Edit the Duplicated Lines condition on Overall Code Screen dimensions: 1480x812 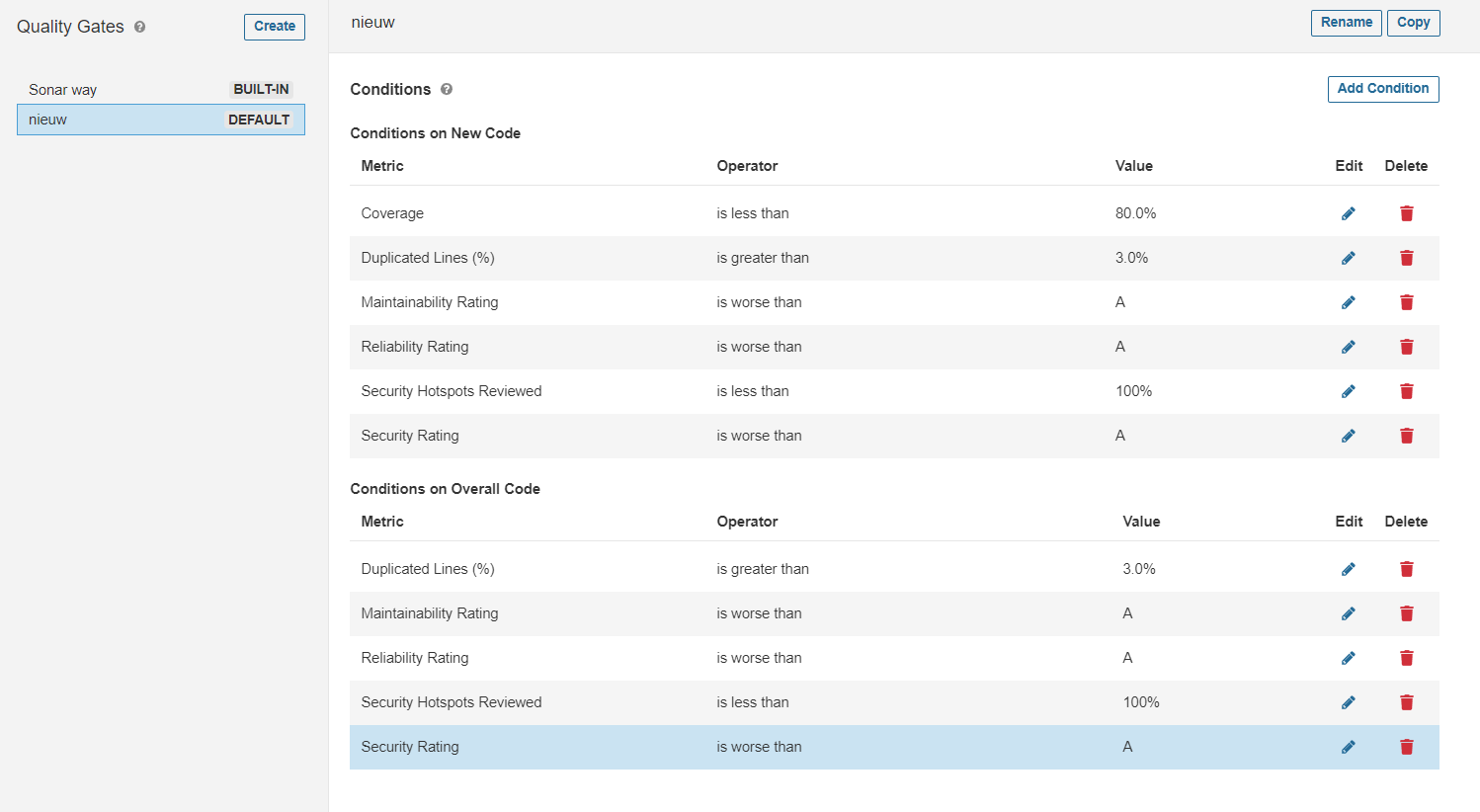click(x=1349, y=569)
